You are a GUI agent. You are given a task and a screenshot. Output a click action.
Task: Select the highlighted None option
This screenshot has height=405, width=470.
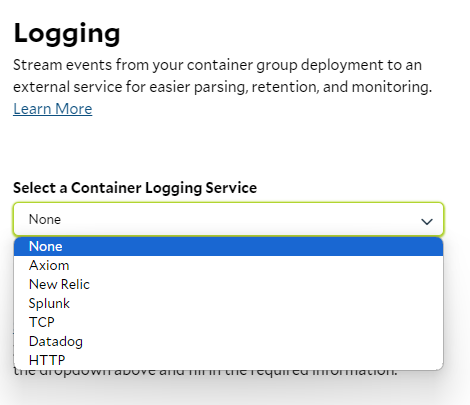[x=228, y=247]
